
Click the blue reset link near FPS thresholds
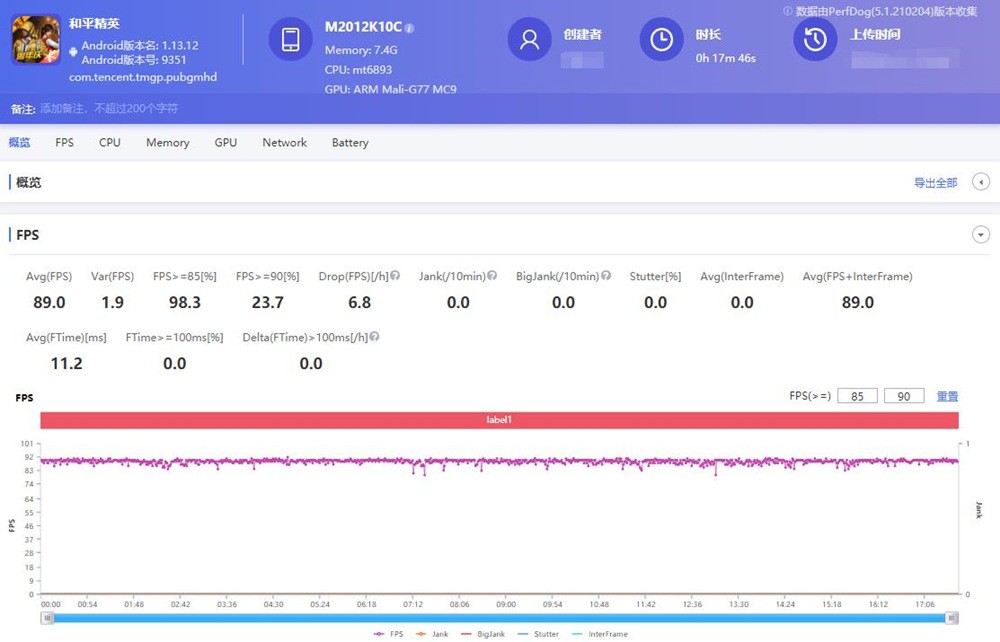(x=947, y=396)
